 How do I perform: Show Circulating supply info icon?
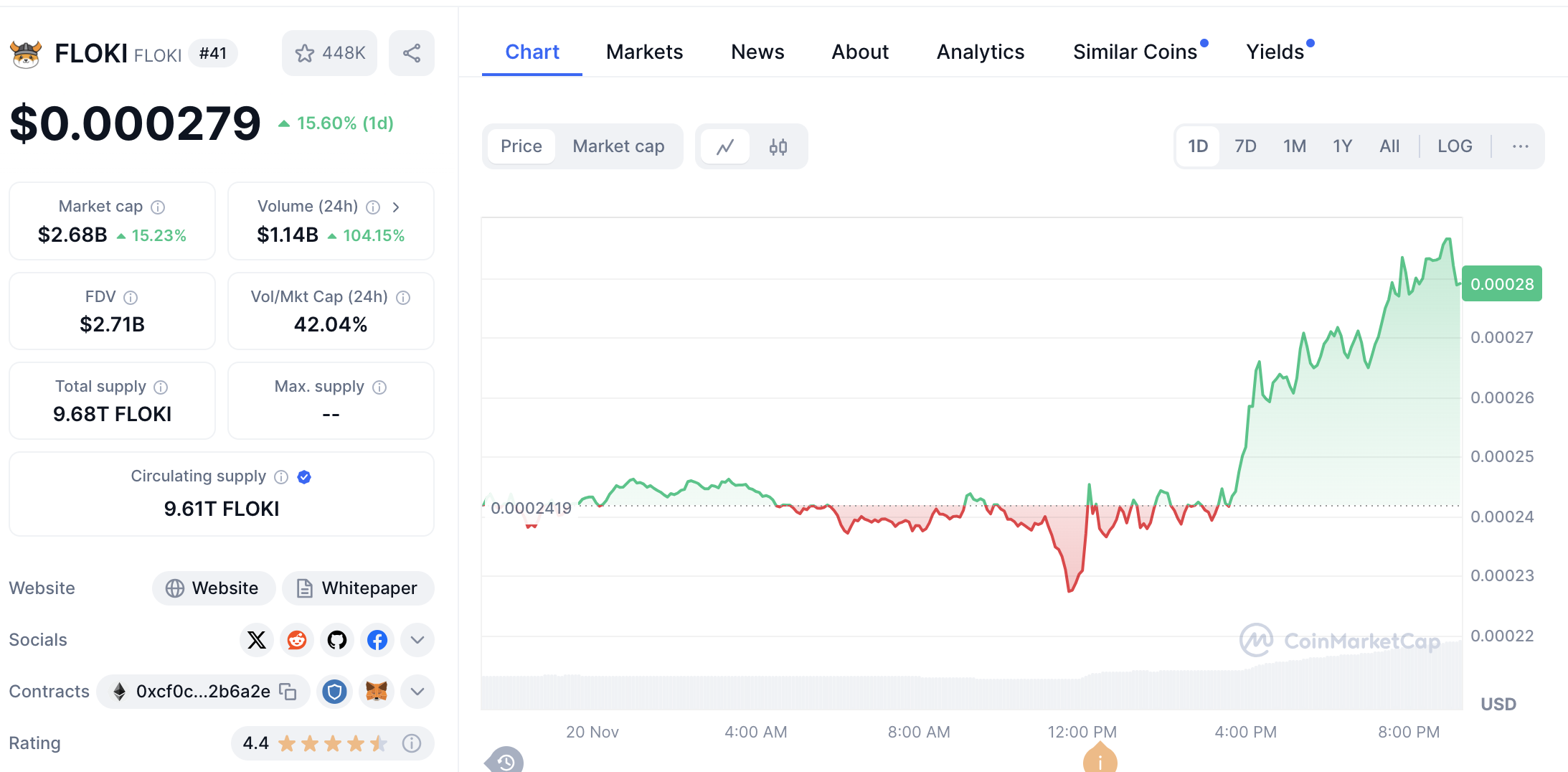pyautogui.click(x=281, y=477)
